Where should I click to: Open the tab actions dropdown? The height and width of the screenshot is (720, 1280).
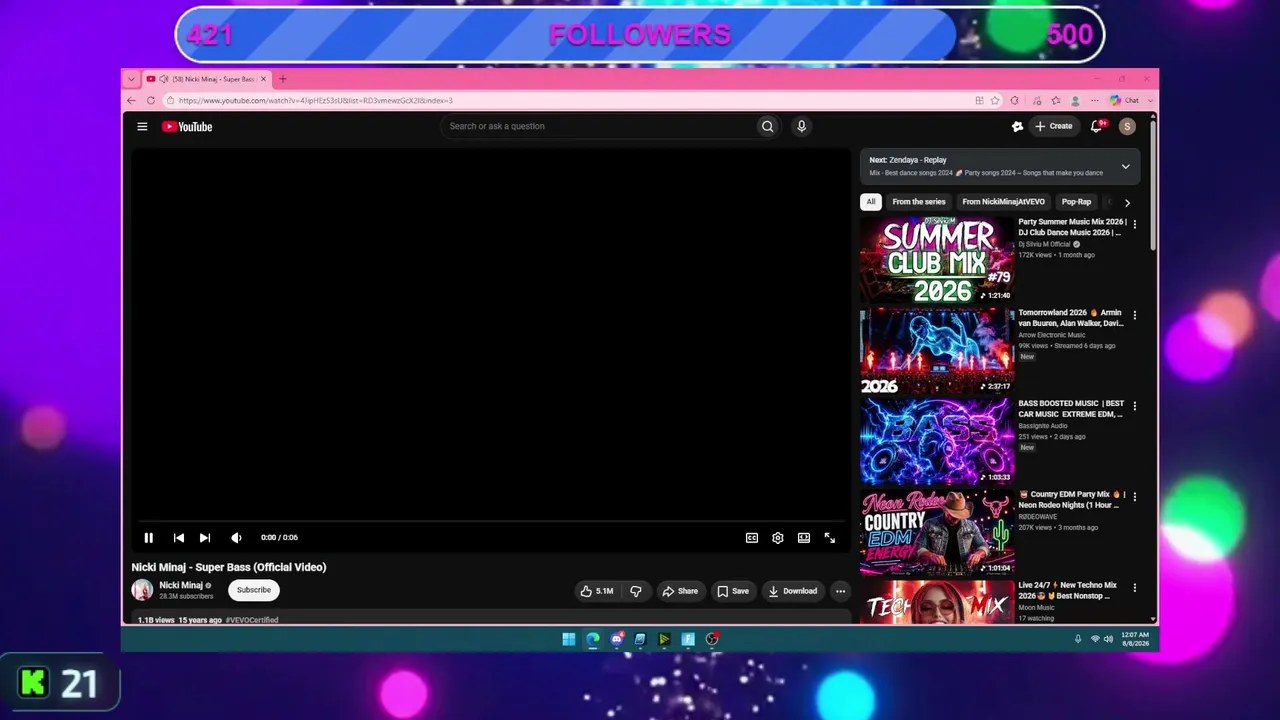[x=131, y=79]
